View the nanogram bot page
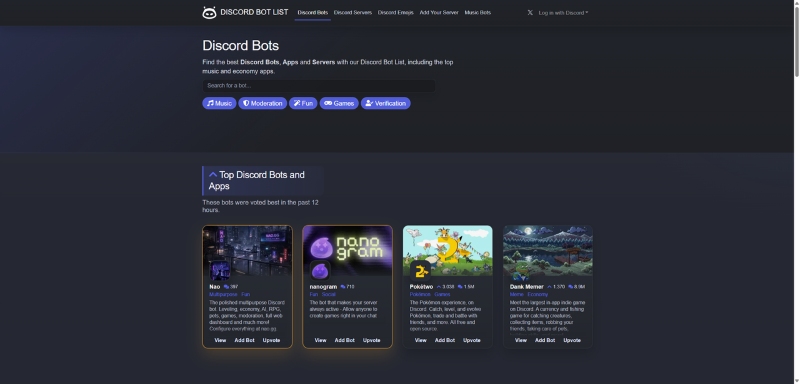This screenshot has width=800, height=384. point(320,341)
